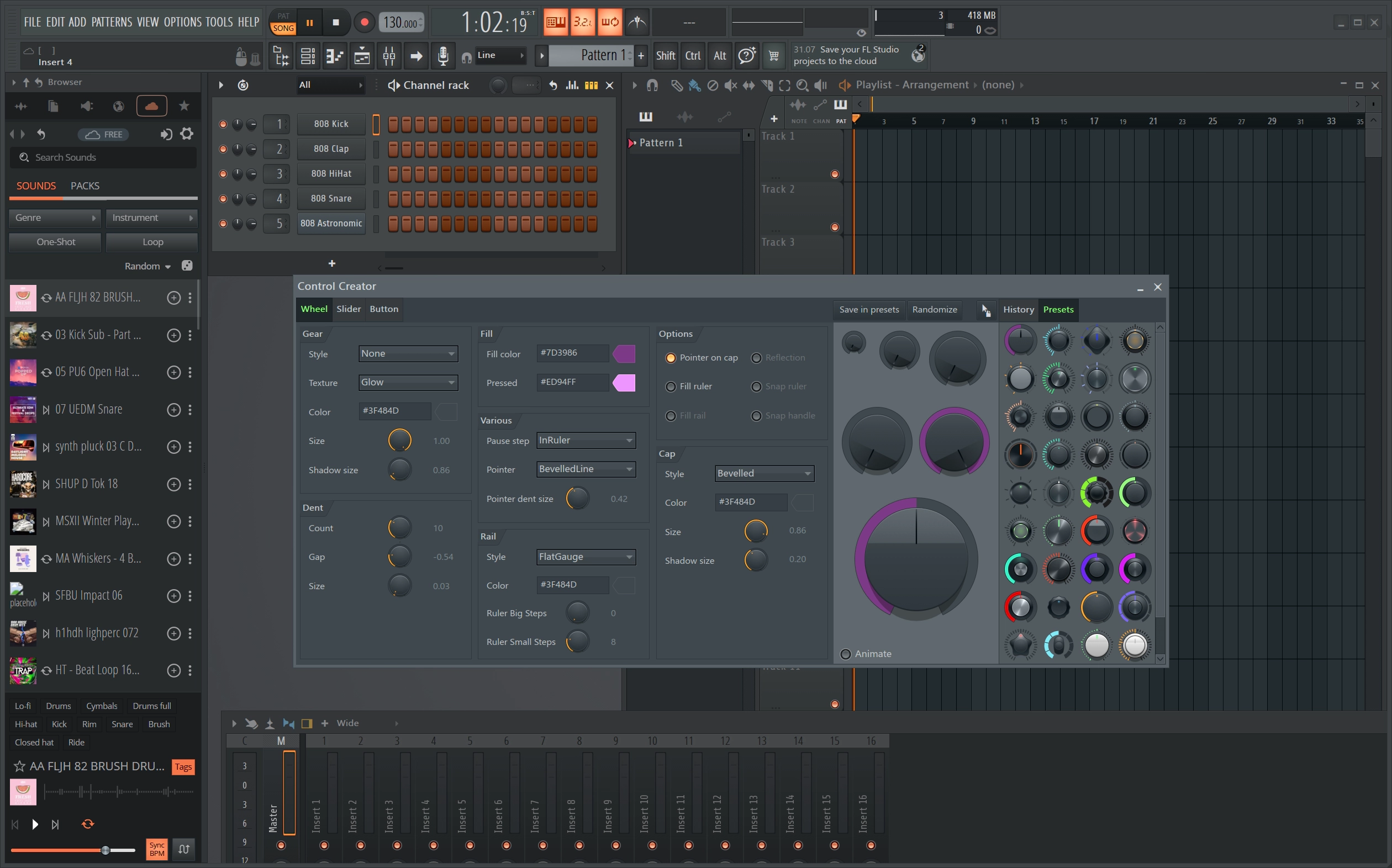
Task: Toggle Channel rack step sequencer icon
Action: click(591, 85)
